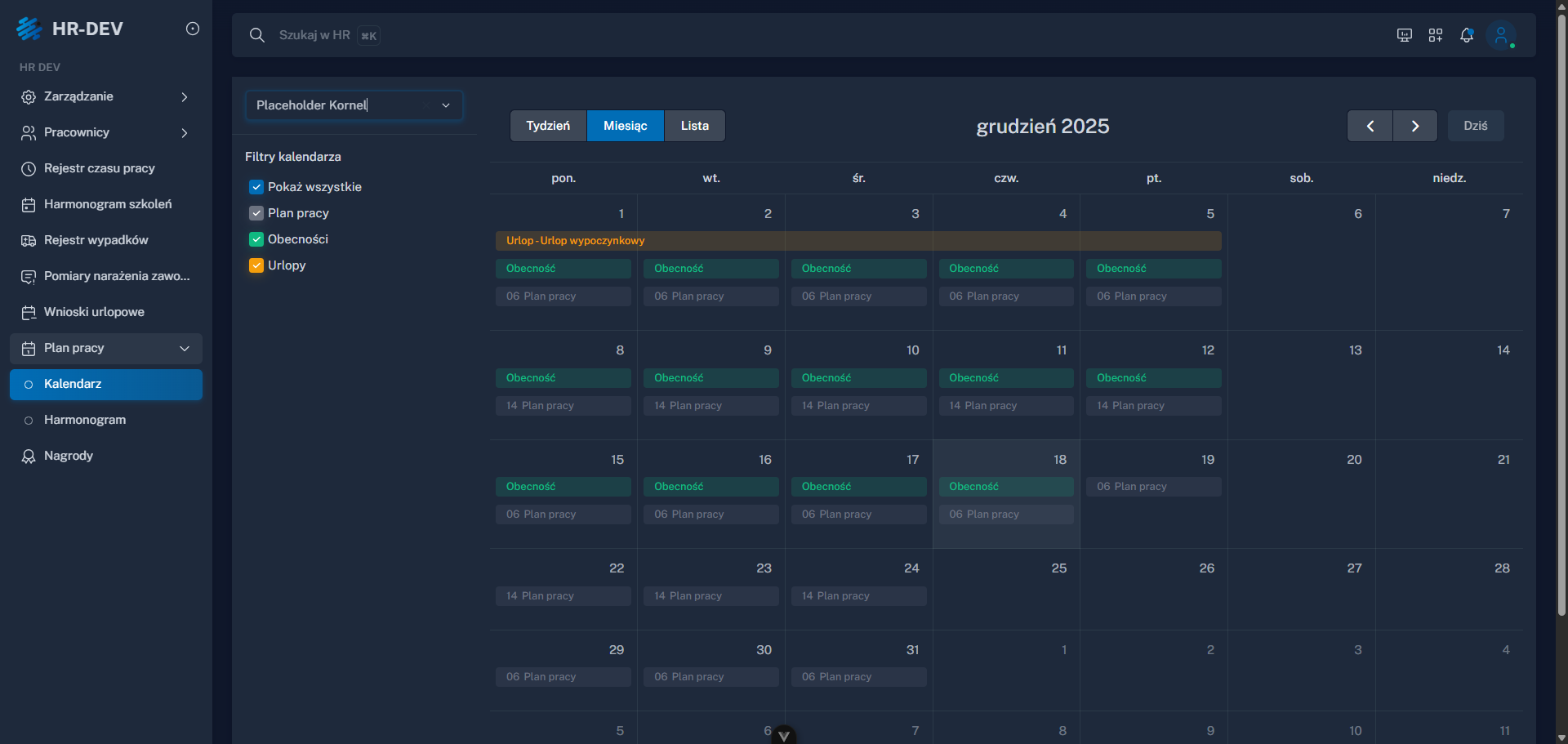This screenshot has width=1568, height=744.
Task: Open the monitor dashboard icon near notifications
Action: (x=1405, y=35)
